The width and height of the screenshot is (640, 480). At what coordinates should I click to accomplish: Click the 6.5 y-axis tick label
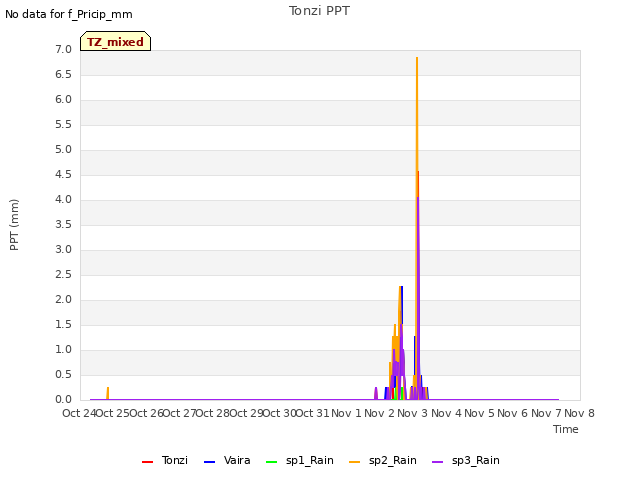pyautogui.click(x=63, y=75)
